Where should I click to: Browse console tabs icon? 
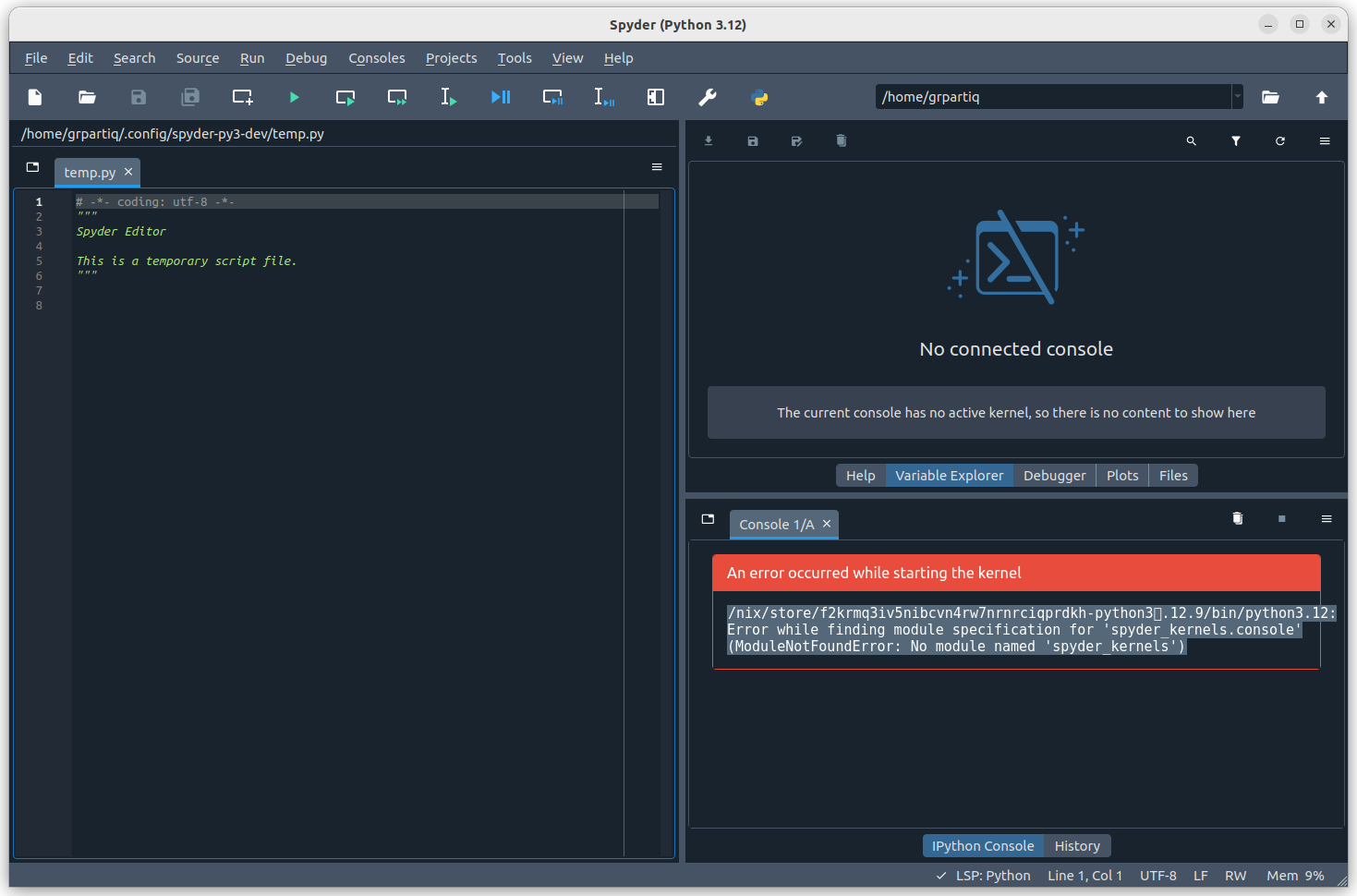point(709,519)
